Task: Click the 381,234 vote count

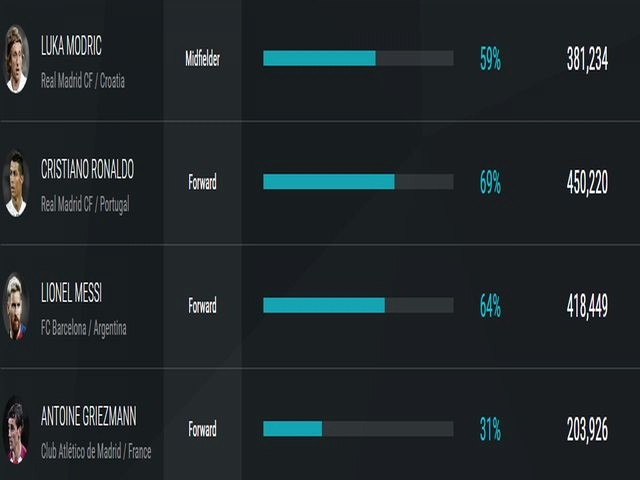Action: pyautogui.click(x=587, y=59)
